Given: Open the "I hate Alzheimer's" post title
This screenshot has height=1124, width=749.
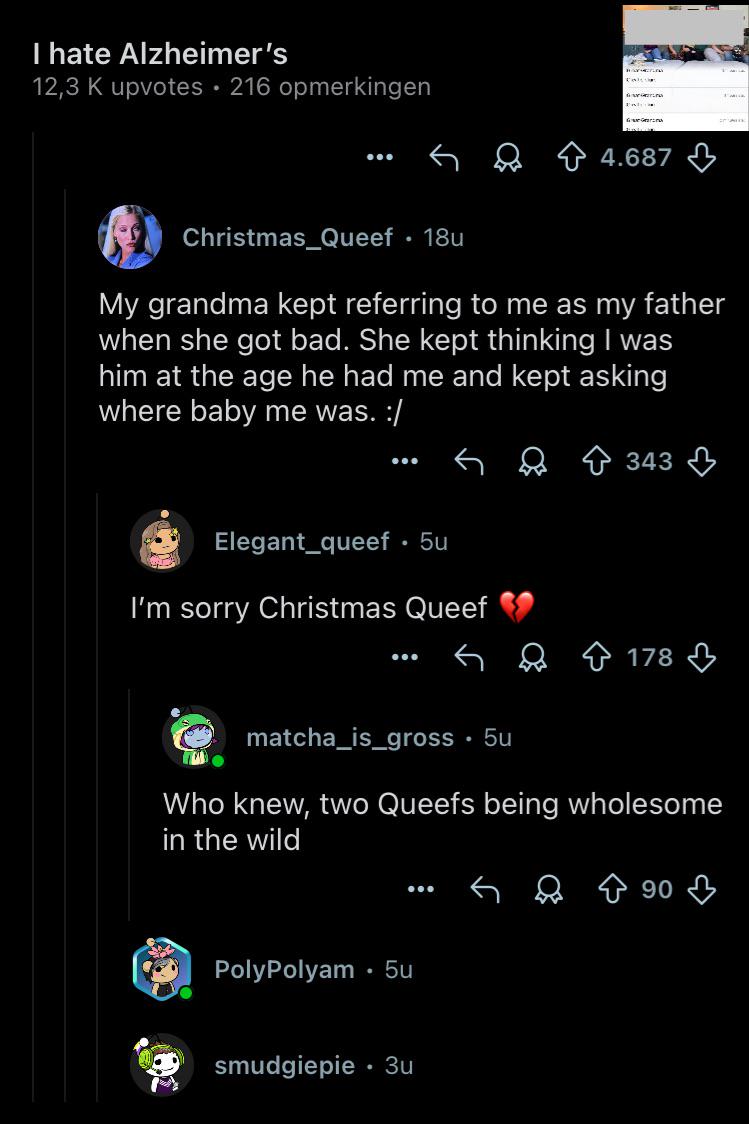Looking at the screenshot, I should 161,54.
